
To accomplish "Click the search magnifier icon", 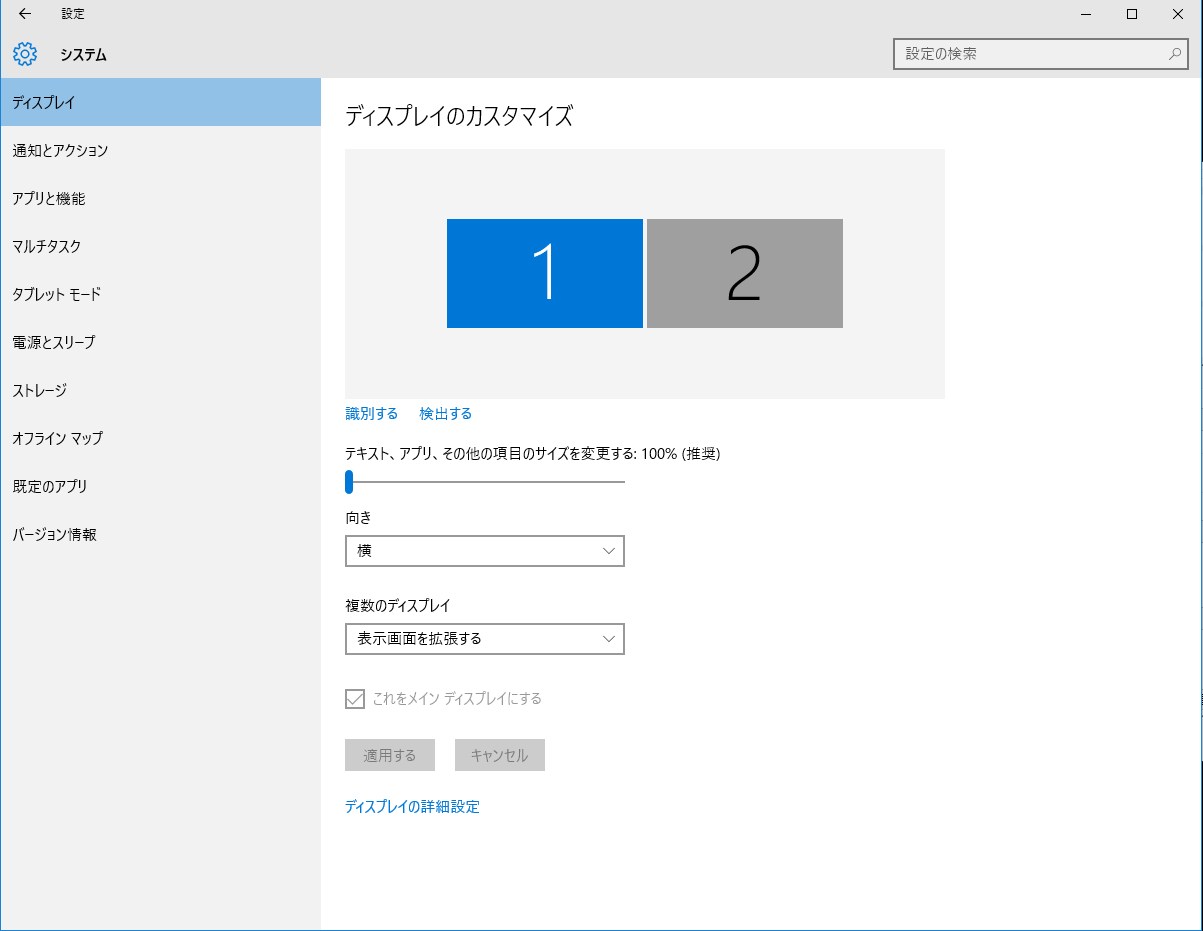I will pyautogui.click(x=1175, y=54).
